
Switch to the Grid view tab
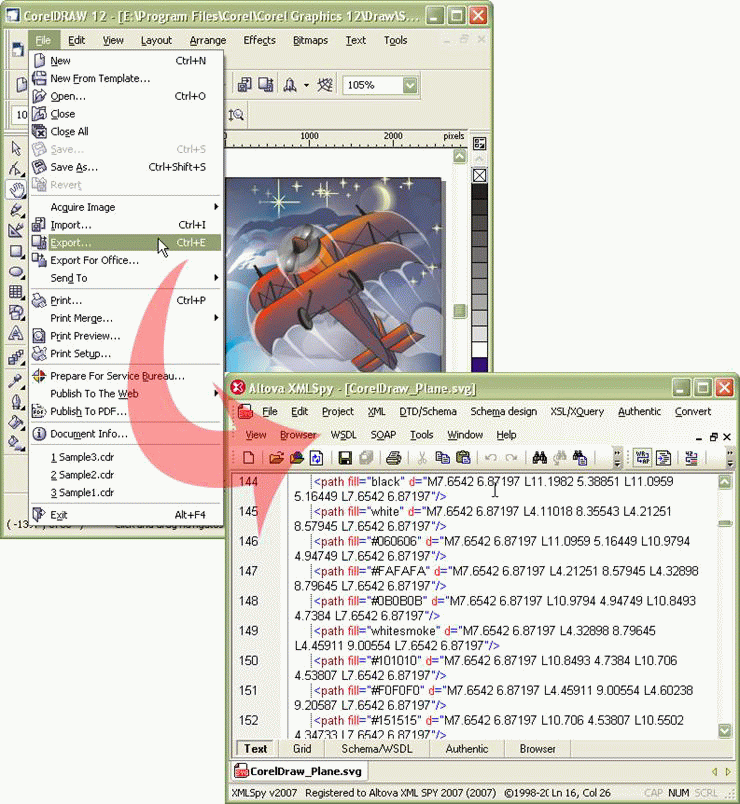[302, 749]
